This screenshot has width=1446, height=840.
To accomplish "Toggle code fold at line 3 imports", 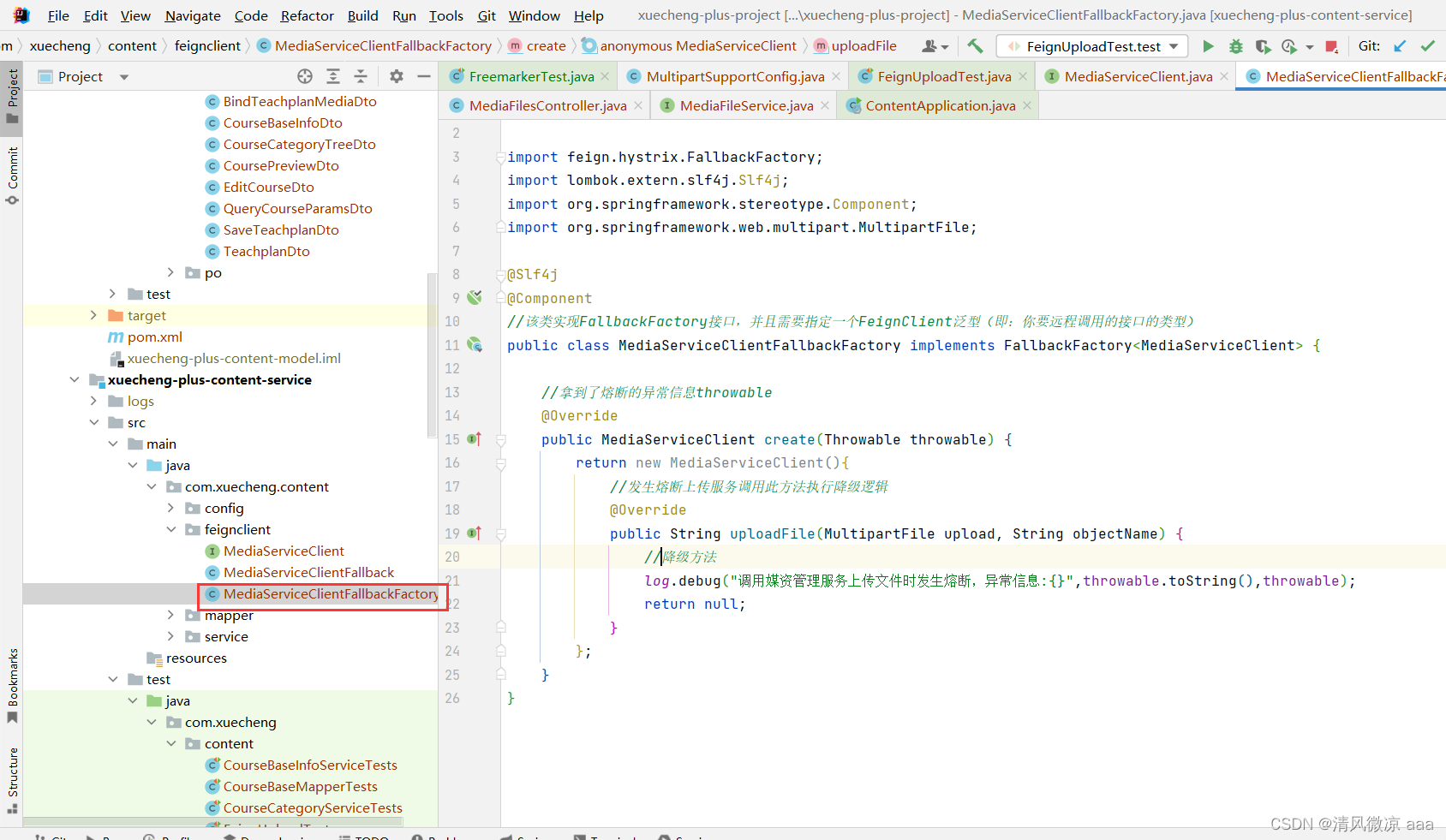I will pyautogui.click(x=500, y=158).
